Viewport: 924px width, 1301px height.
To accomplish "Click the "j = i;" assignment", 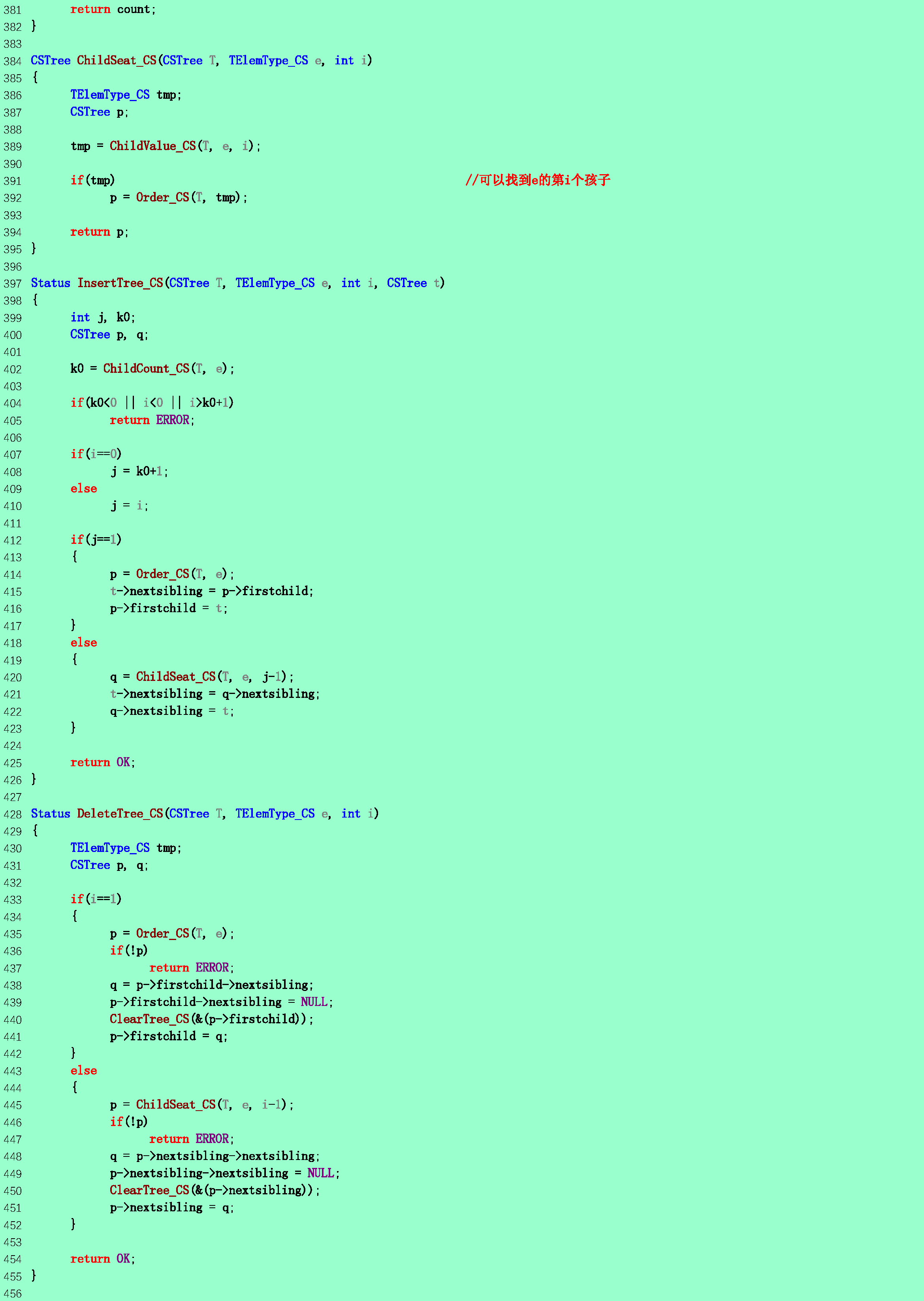I will point(129,506).
